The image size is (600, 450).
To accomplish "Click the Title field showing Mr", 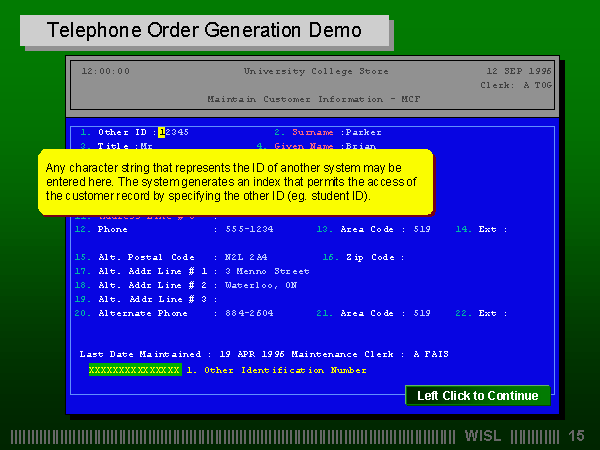I will [147, 146].
